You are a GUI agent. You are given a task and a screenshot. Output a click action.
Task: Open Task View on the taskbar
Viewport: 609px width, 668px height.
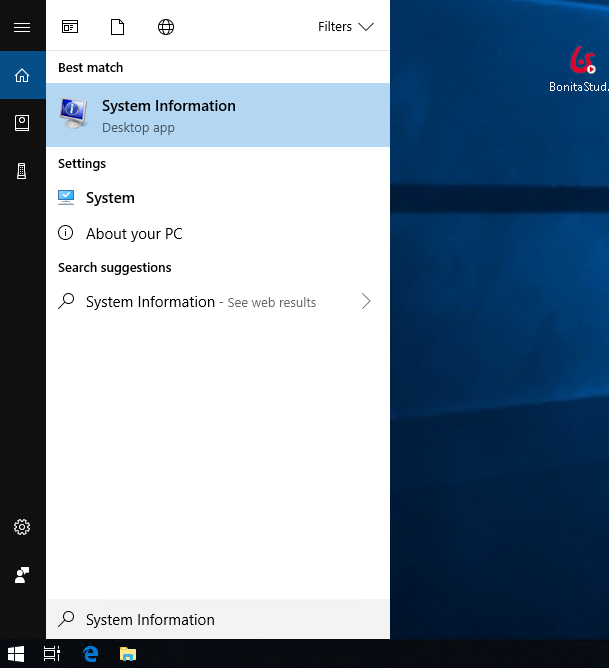(x=52, y=654)
